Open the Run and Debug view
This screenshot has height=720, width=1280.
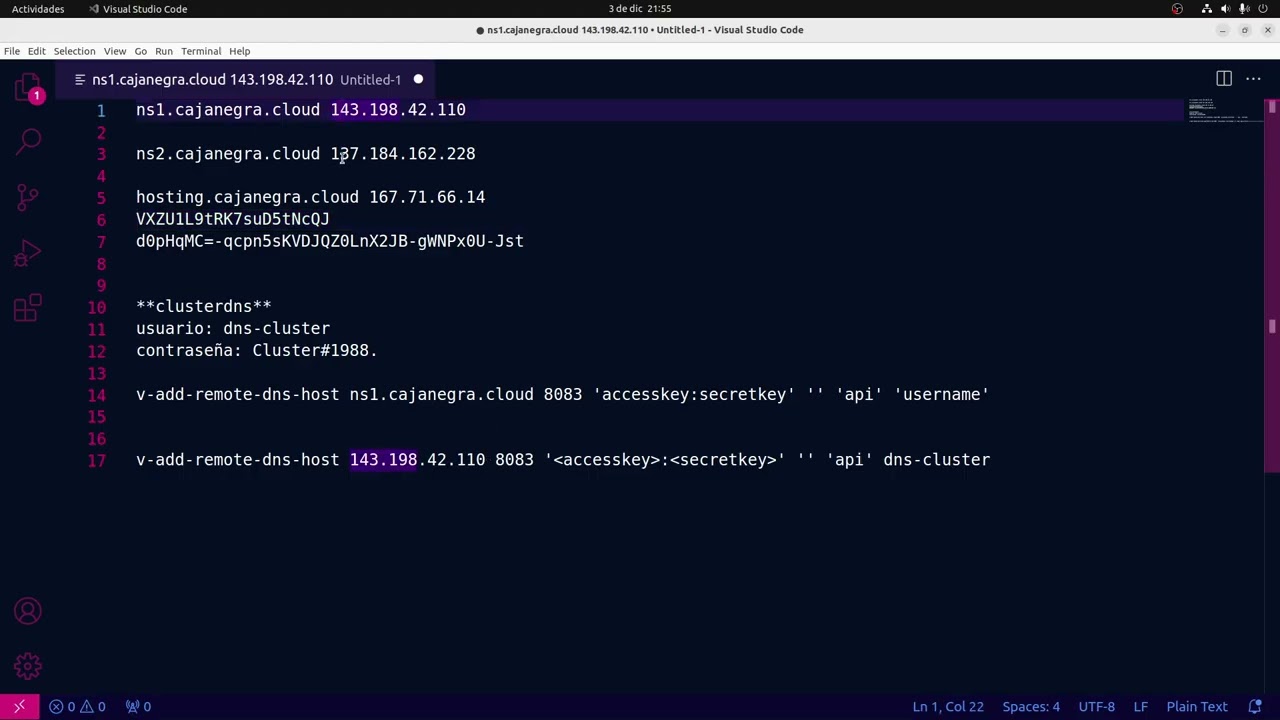28,253
